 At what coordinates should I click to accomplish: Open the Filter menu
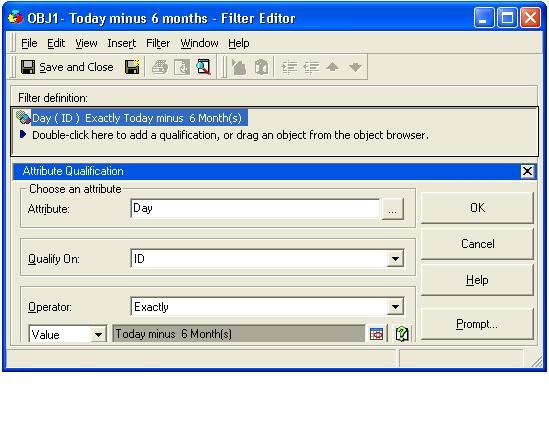(158, 43)
